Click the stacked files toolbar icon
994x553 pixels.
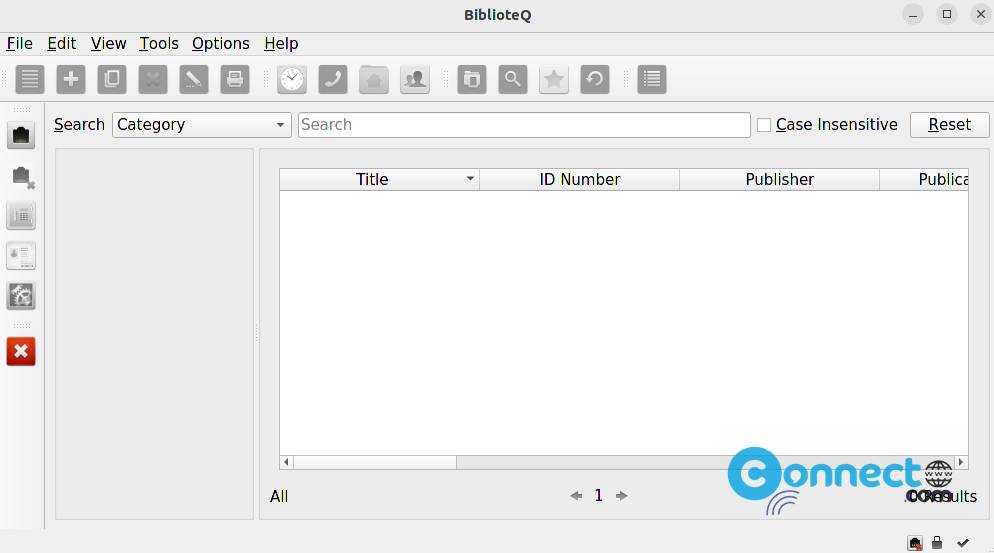pyautogui.click(x=472, y=79)
